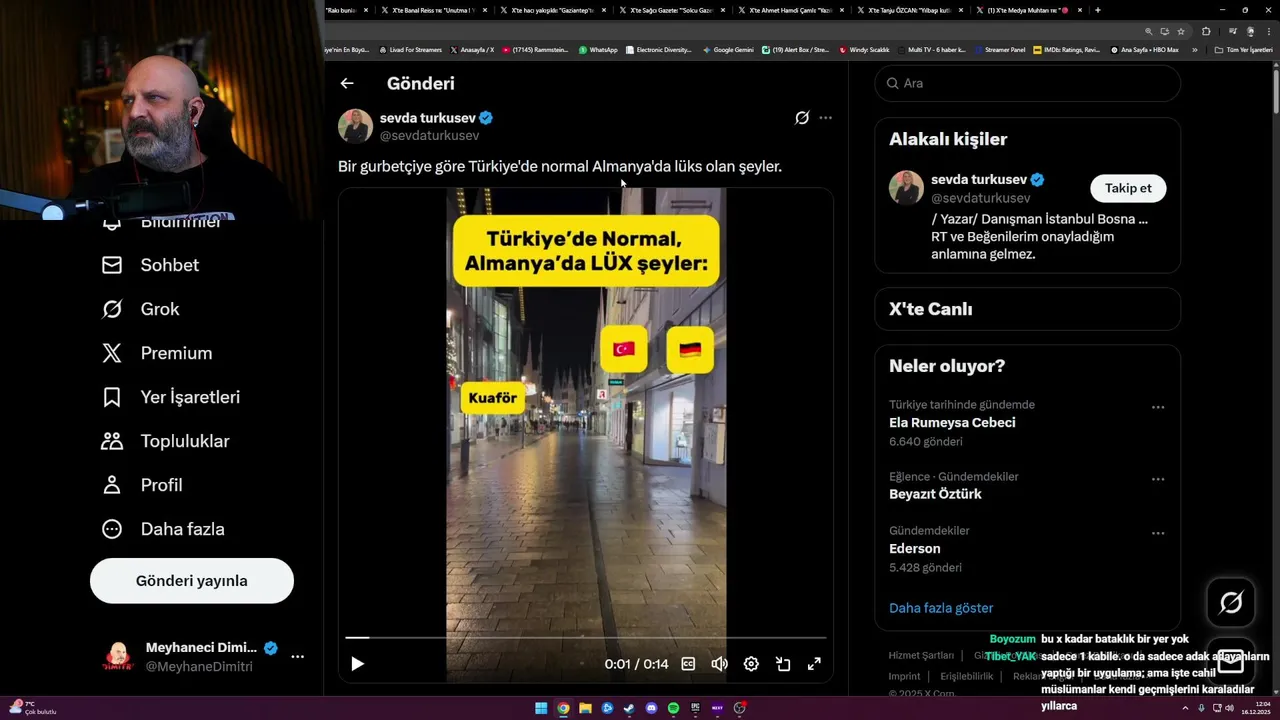
Task: Open Steam from the taskbar
Action: coord(629,708)
